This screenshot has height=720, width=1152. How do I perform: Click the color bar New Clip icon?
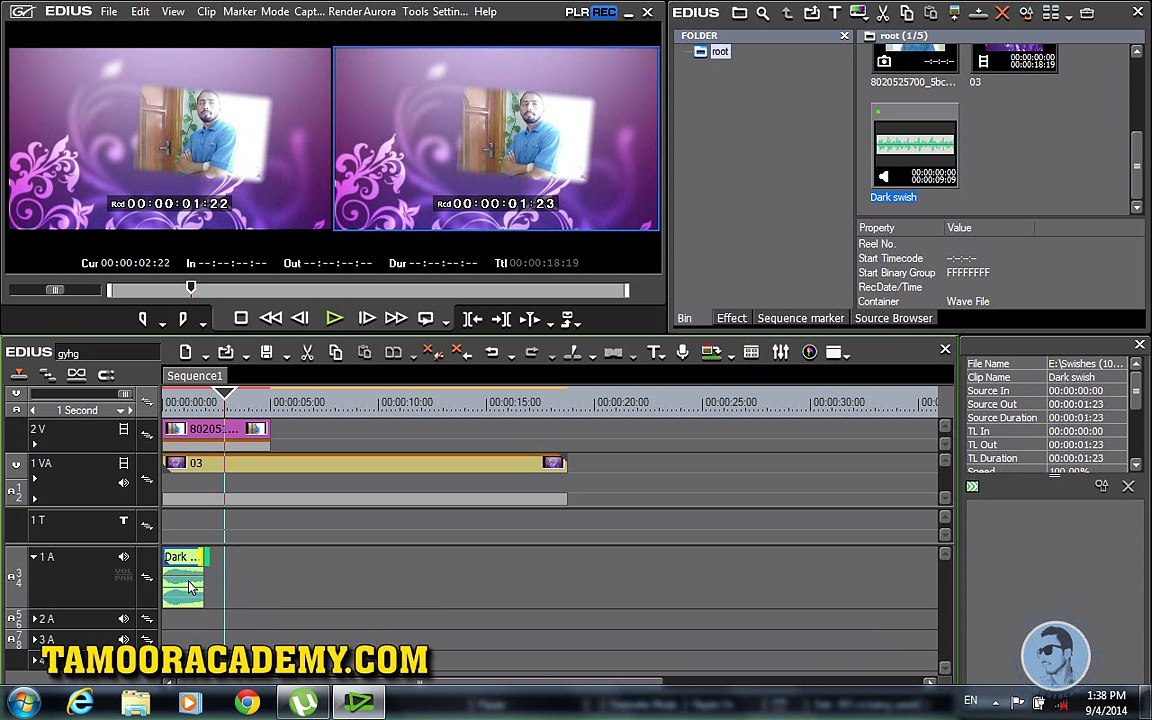click(x=858, y=12)
